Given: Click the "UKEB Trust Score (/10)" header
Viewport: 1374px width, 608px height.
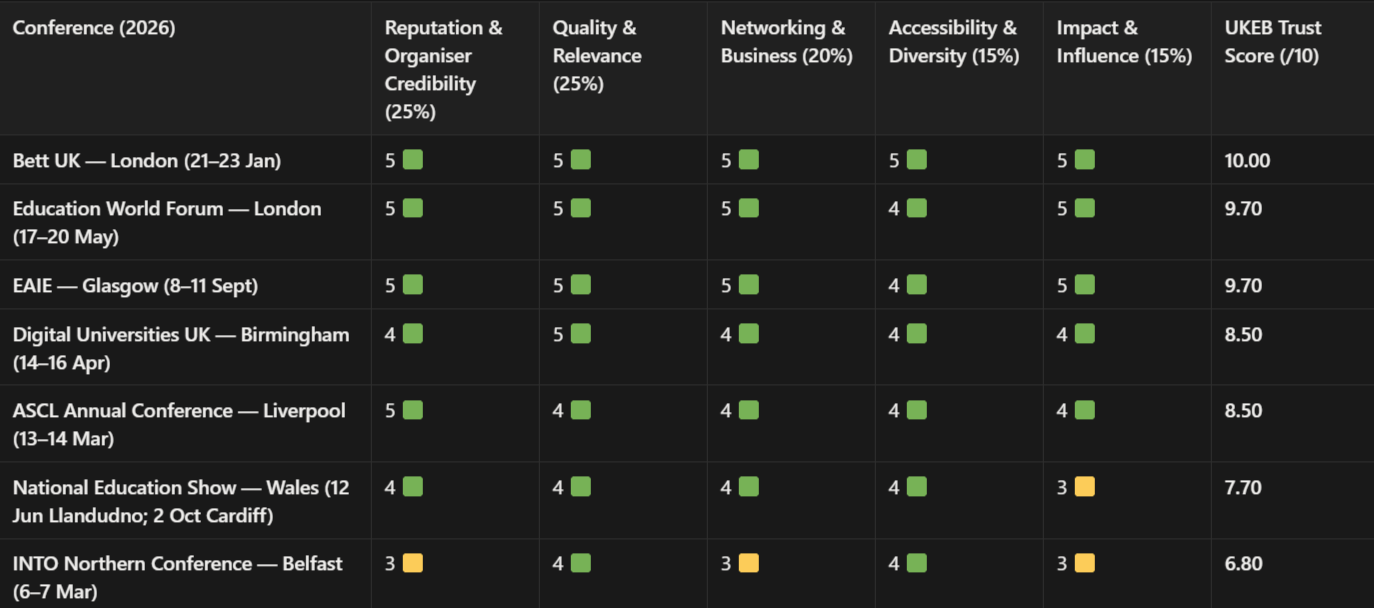Looking at the screenshot, I should coord(1272,42).
